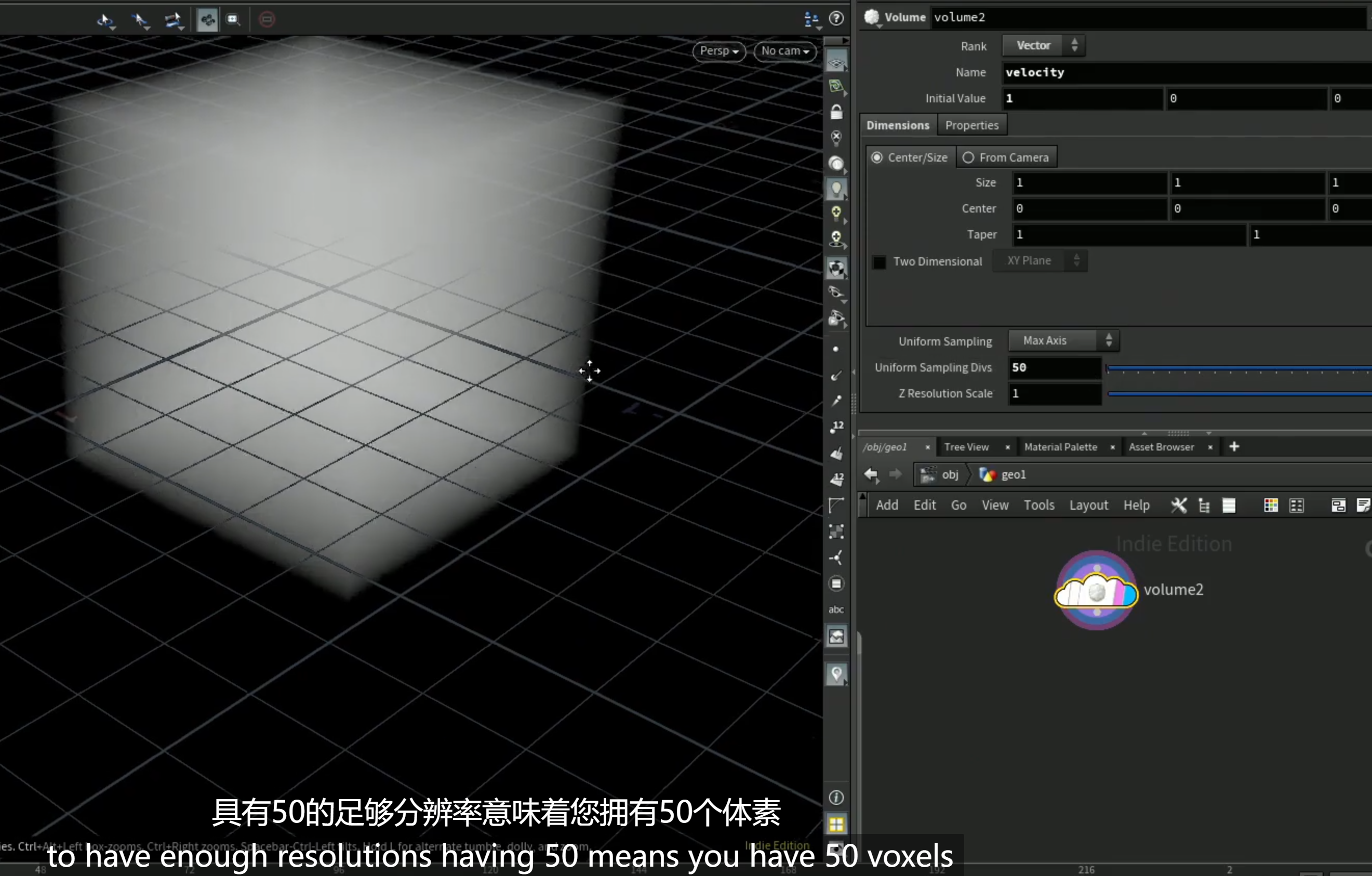Screen dimensions: 1372x876
Task: Click the abc text display icon
Action: pyautogui.click(x=836, y=609)
